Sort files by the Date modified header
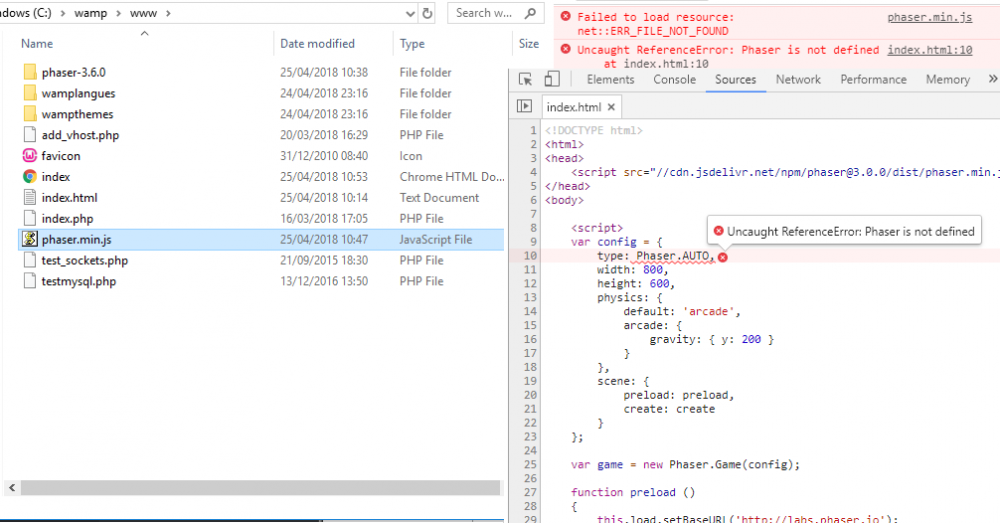This screenshot has width=1000, height=523. [x=317, y=43]
